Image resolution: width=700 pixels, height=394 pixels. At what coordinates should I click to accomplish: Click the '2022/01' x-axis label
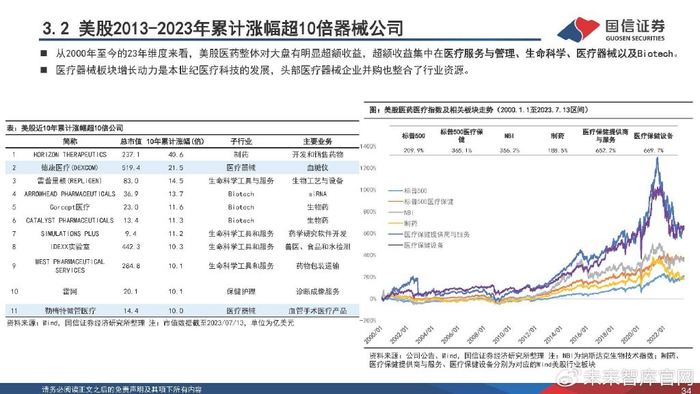pos(655,335)
